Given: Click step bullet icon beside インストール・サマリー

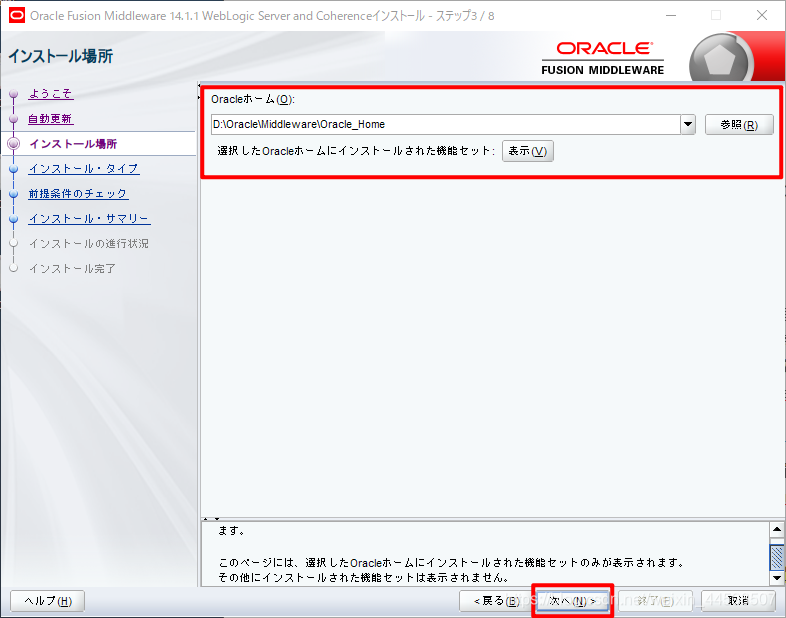Looking at the screenshot, I should coord(14,219).
